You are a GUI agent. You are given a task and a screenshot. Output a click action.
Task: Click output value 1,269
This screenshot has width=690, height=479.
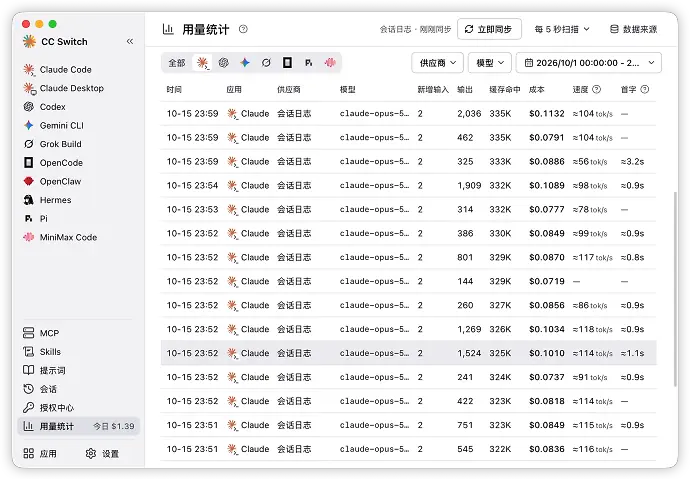coord(469,329)
